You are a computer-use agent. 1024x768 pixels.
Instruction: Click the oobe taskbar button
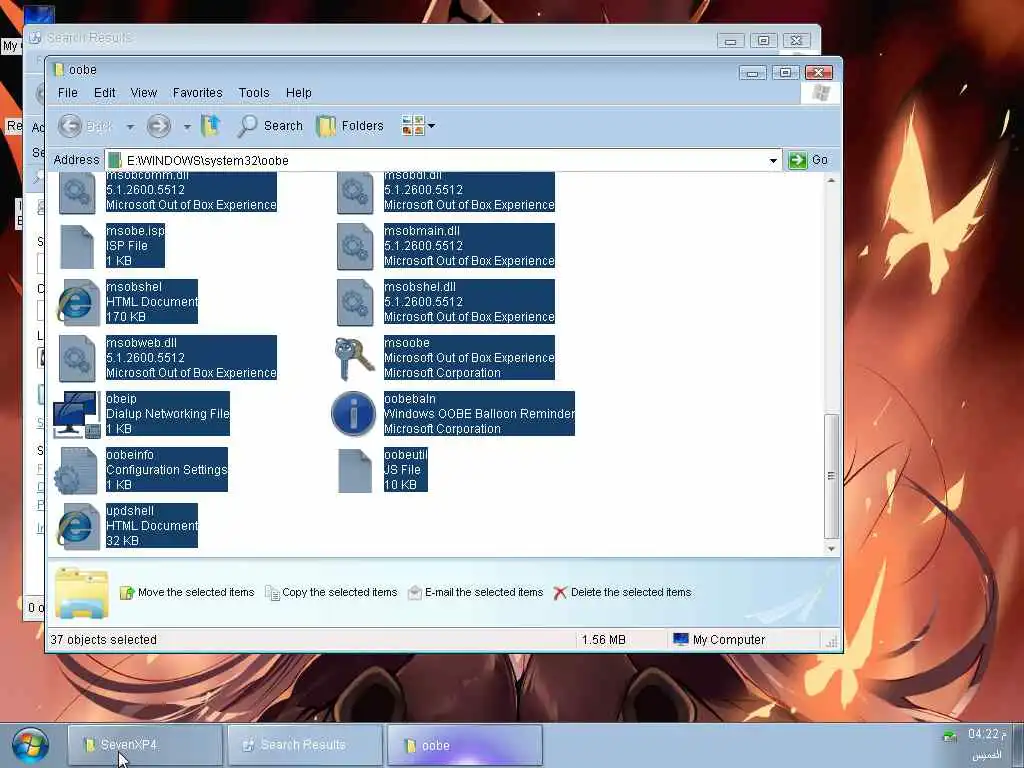pyautogui.click(x=465, y=744)
